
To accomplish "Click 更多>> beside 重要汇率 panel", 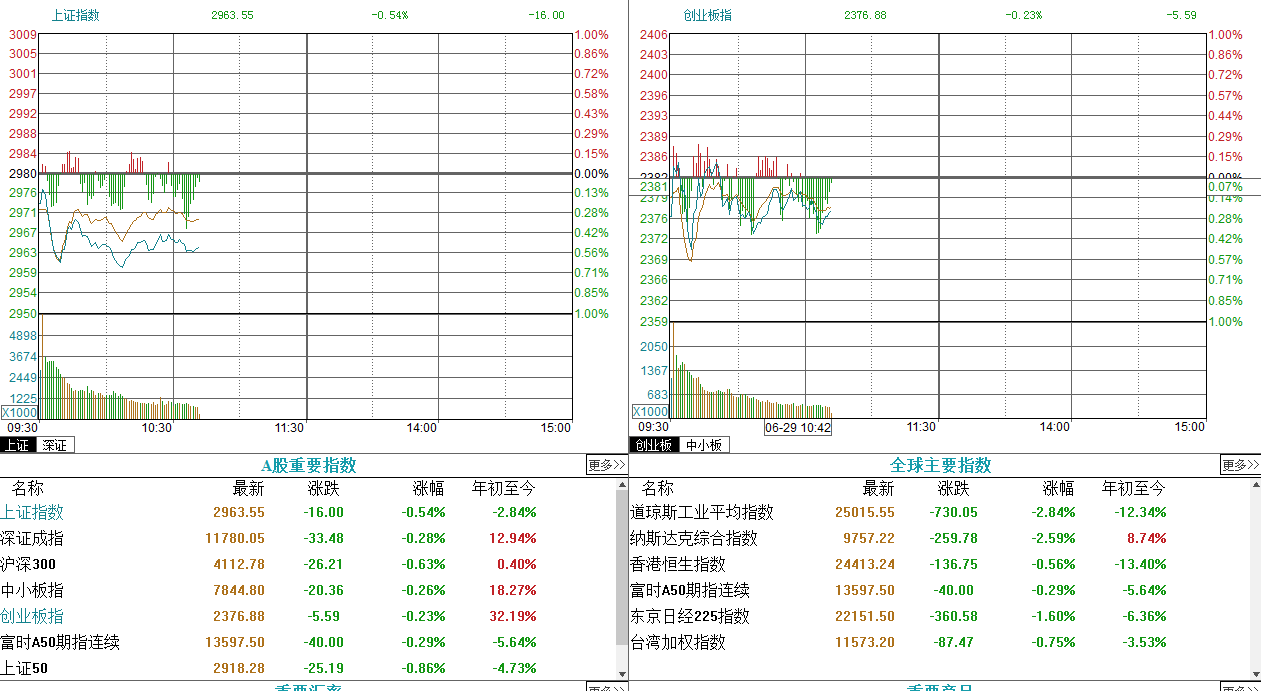I will (605, 687).
